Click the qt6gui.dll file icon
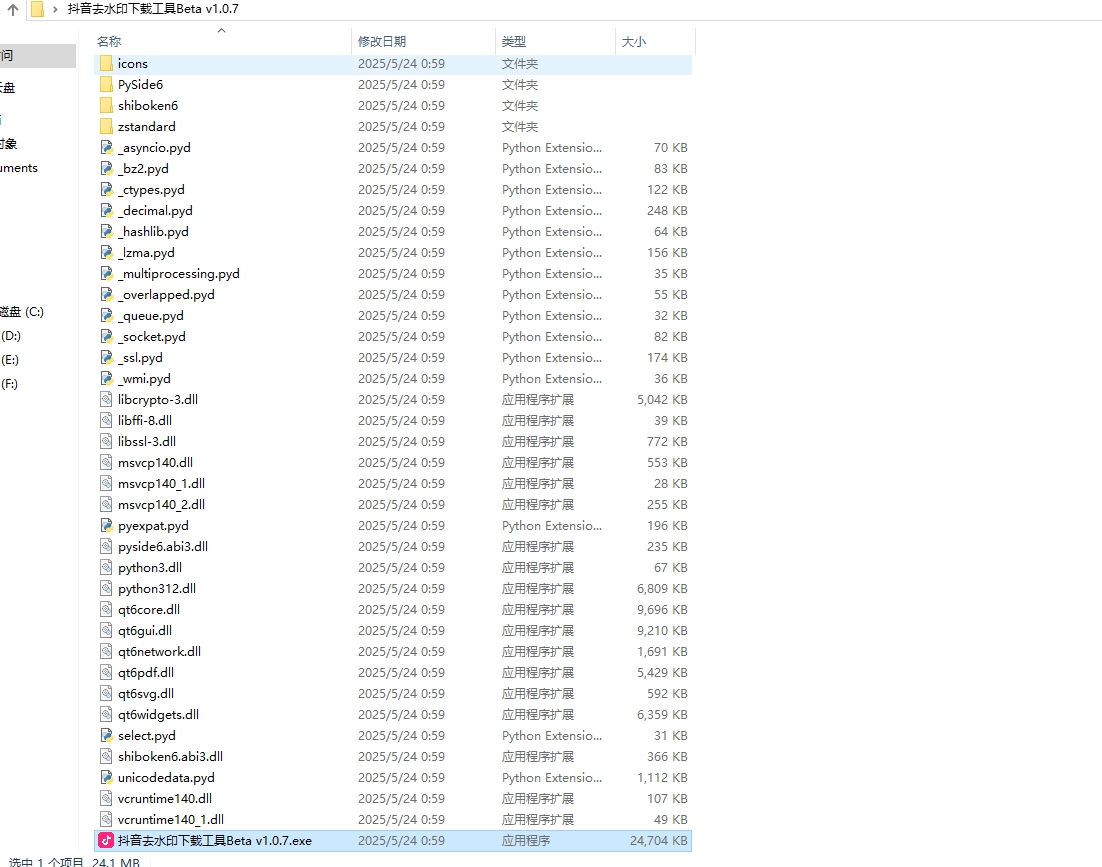 106,631
